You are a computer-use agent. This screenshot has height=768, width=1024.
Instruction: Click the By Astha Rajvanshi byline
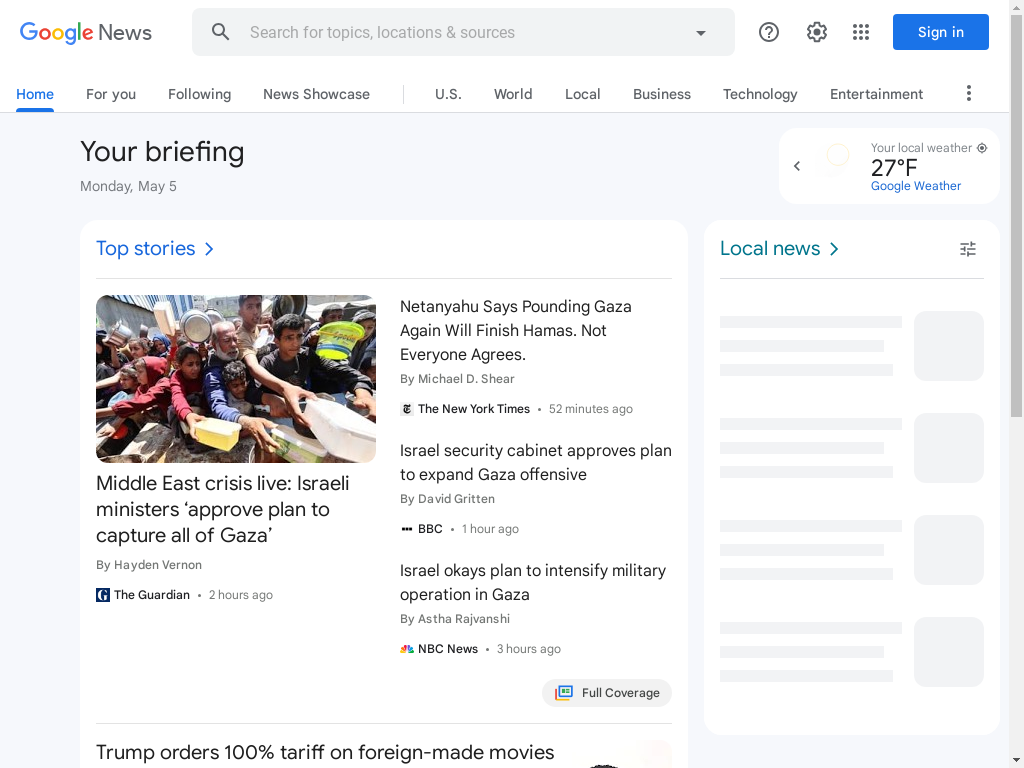point(455,619)
